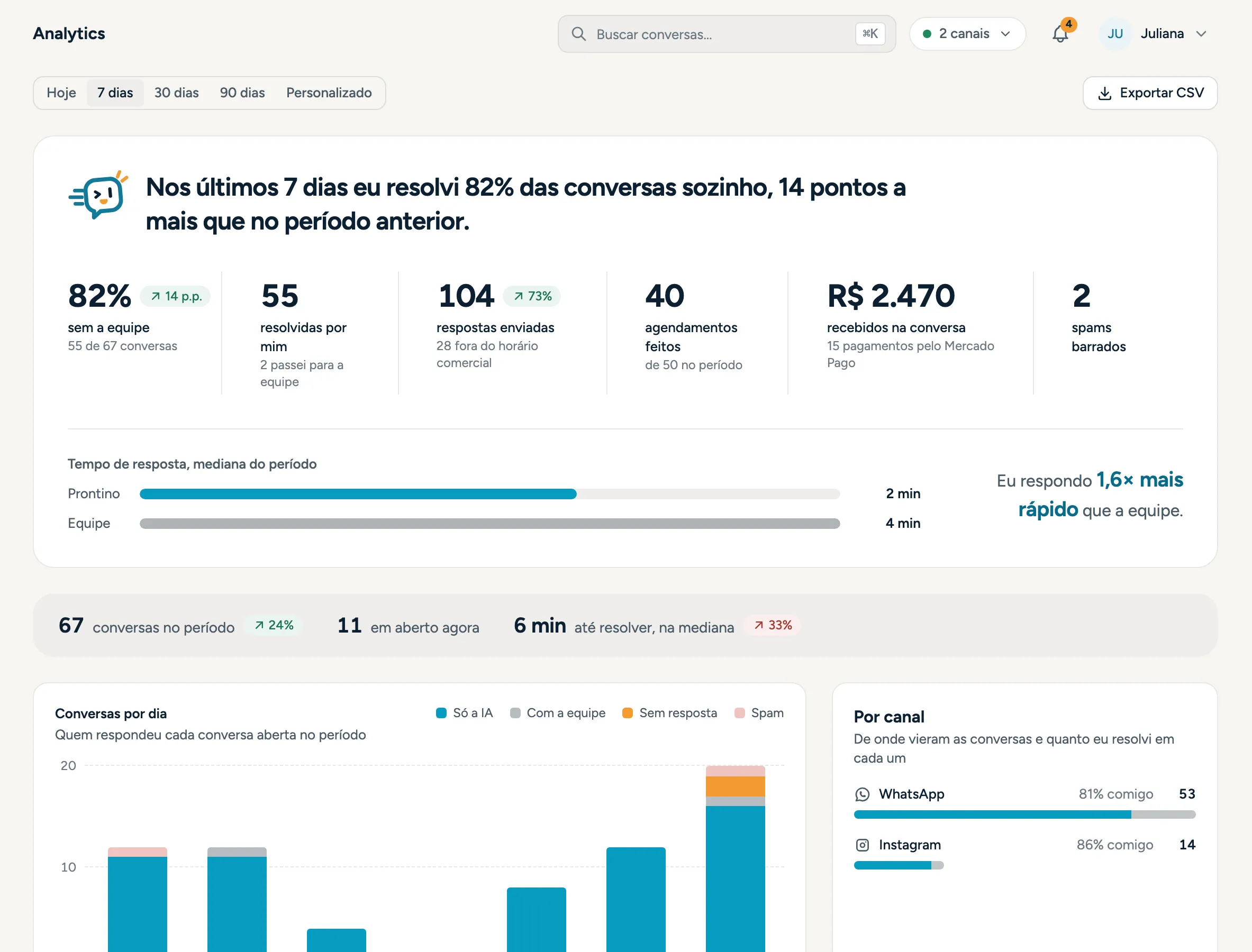Click the notification count badge 4
The image size is (1252, 952).
click(x=1068, y=24)
